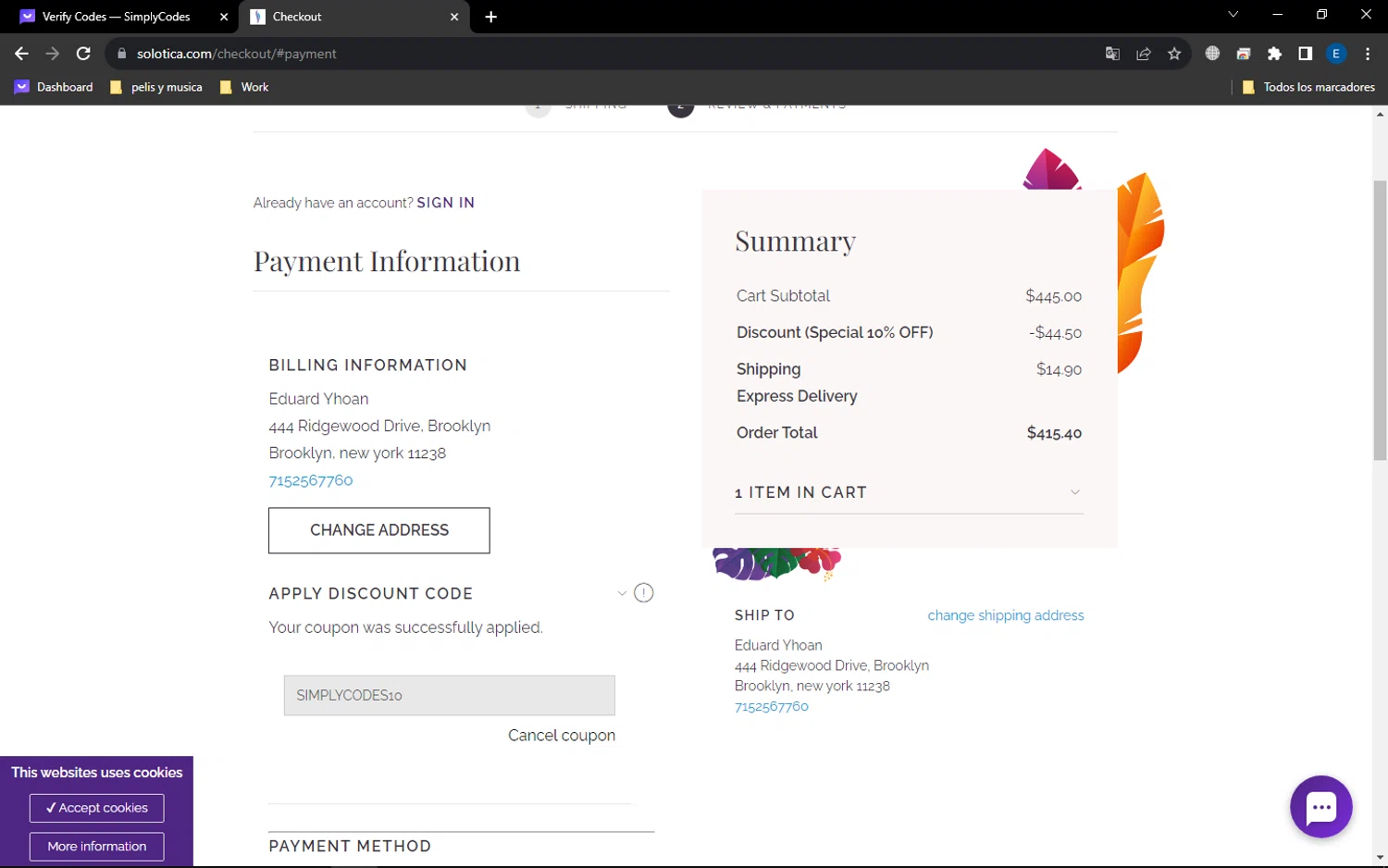
Task: Minimize the browser window
Action: 1278,15
